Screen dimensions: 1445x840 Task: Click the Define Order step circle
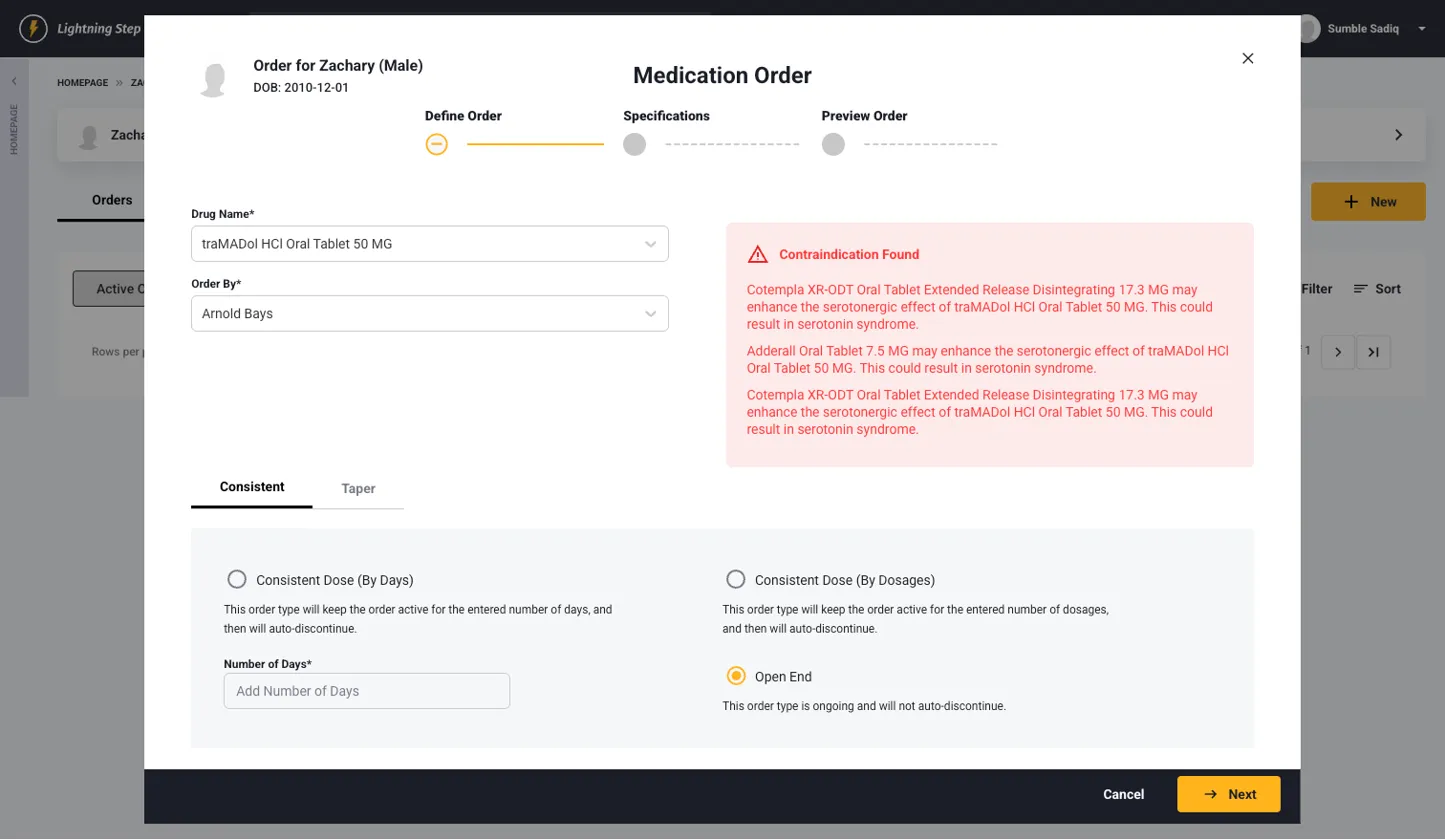(x=436, y=144)
